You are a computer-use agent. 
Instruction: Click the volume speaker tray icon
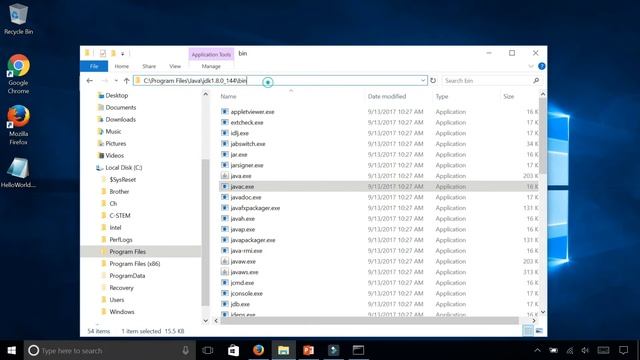pos(585,350)
